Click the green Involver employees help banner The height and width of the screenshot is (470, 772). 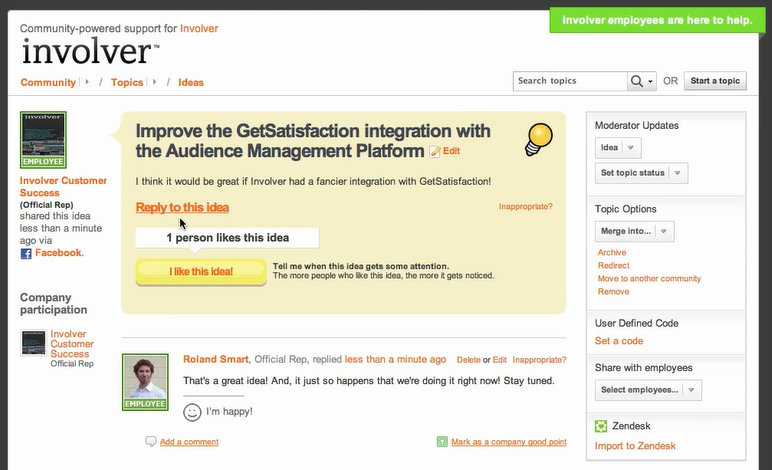(x=657, y=20)
